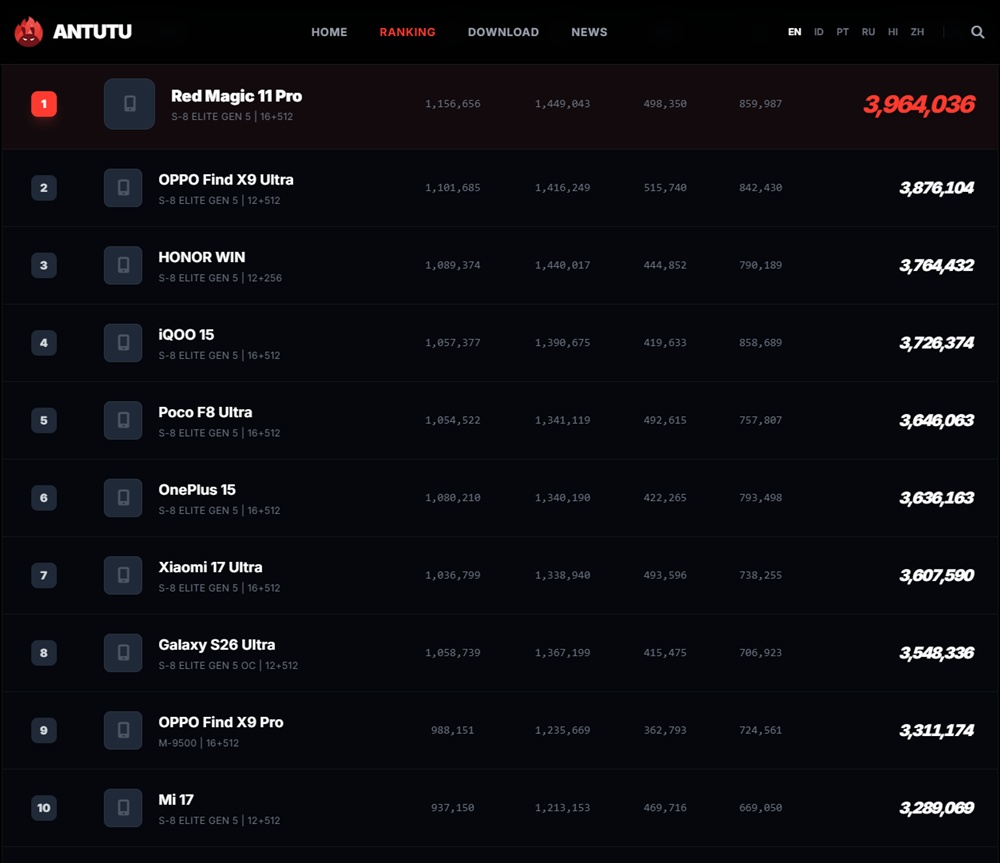Click total score 3,289,069
1000x863 pixels.
(936, 808)
